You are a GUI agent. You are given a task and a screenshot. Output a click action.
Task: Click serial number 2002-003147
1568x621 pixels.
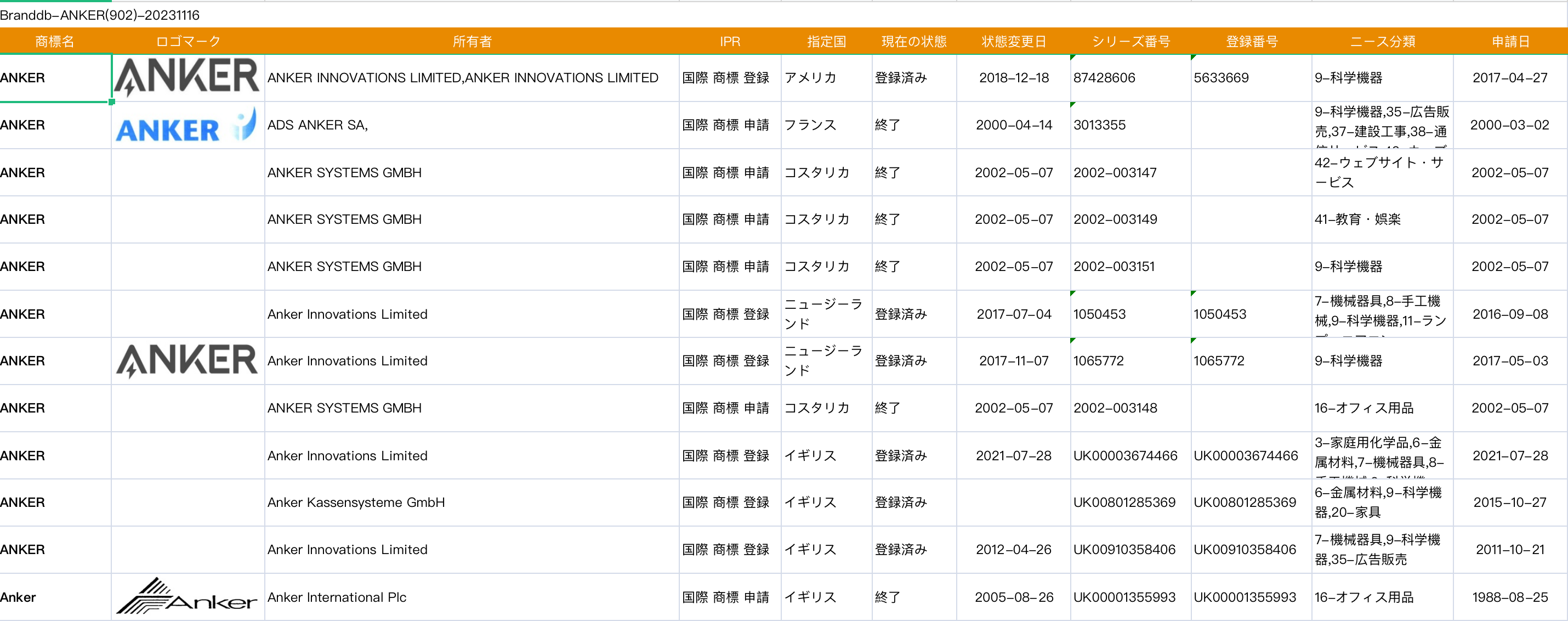pyautogui.click(x=1131, y=172)
